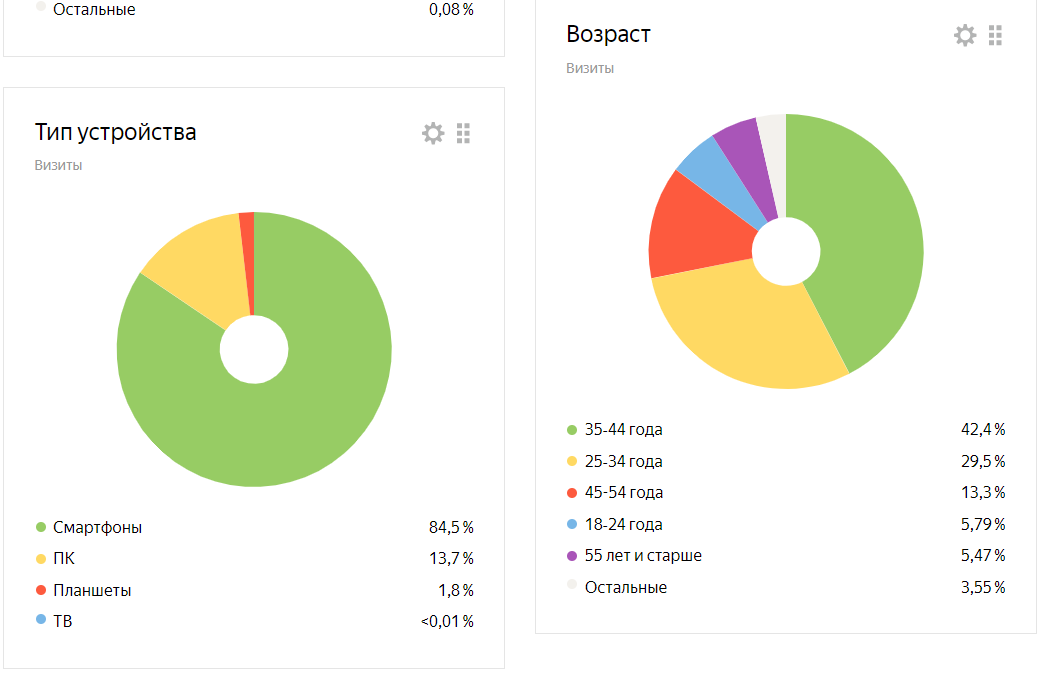Screen dimensions: 1047x695
Task: Select the 55 лет и старше label
Action: 643,555
